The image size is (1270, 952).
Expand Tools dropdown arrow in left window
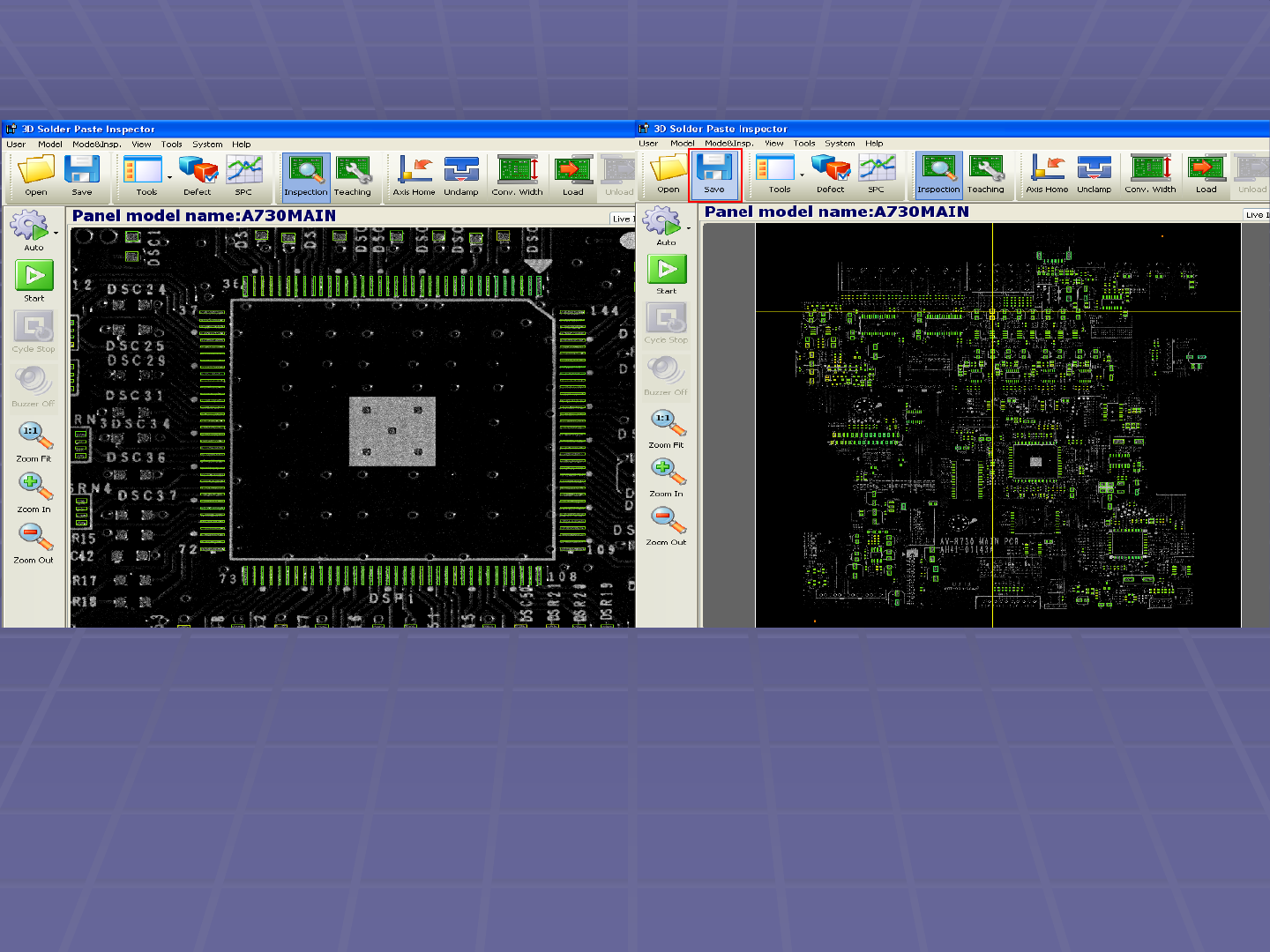tap(169, 177)
